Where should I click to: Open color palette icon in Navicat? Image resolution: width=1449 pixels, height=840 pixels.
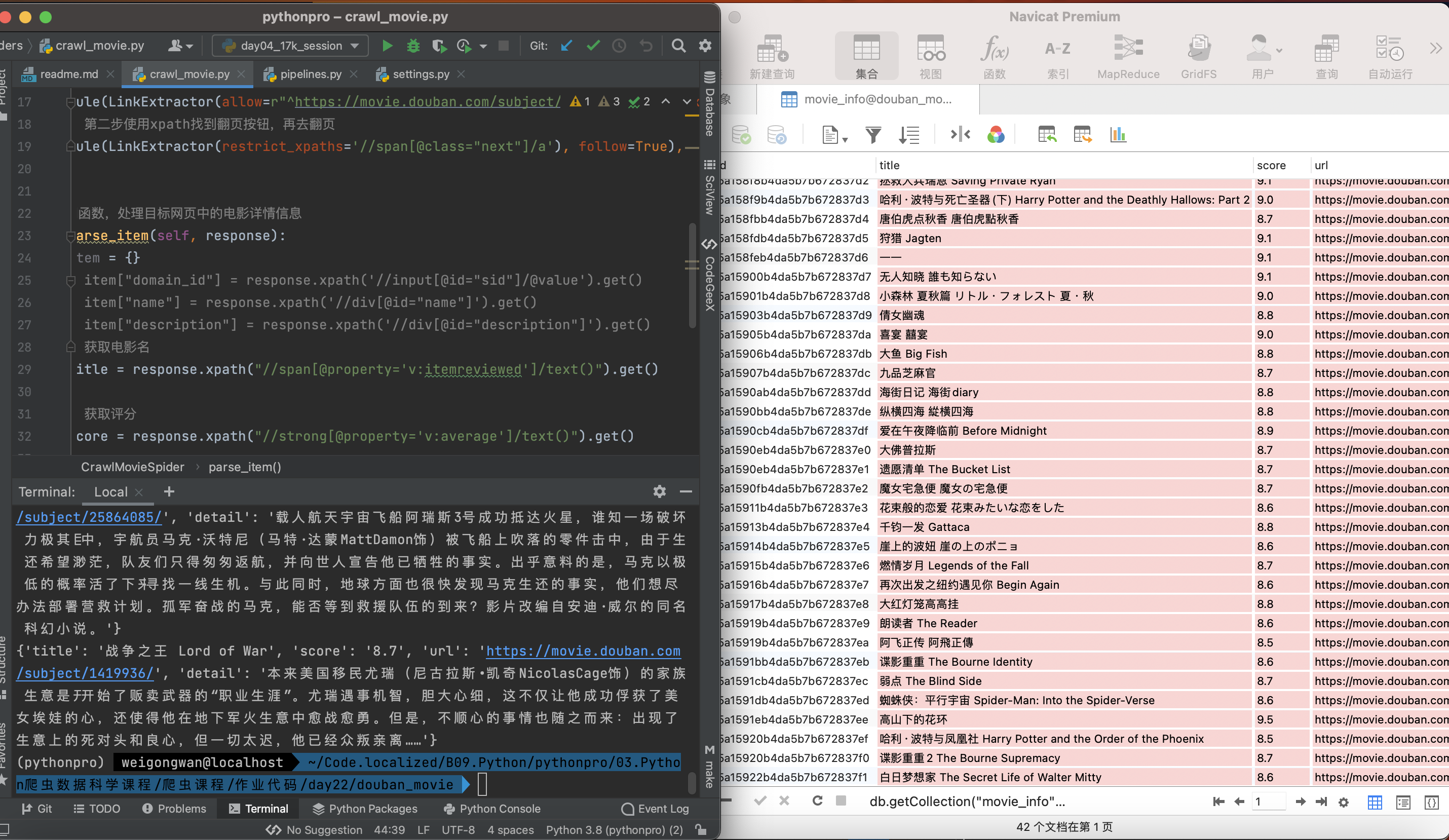996,135
